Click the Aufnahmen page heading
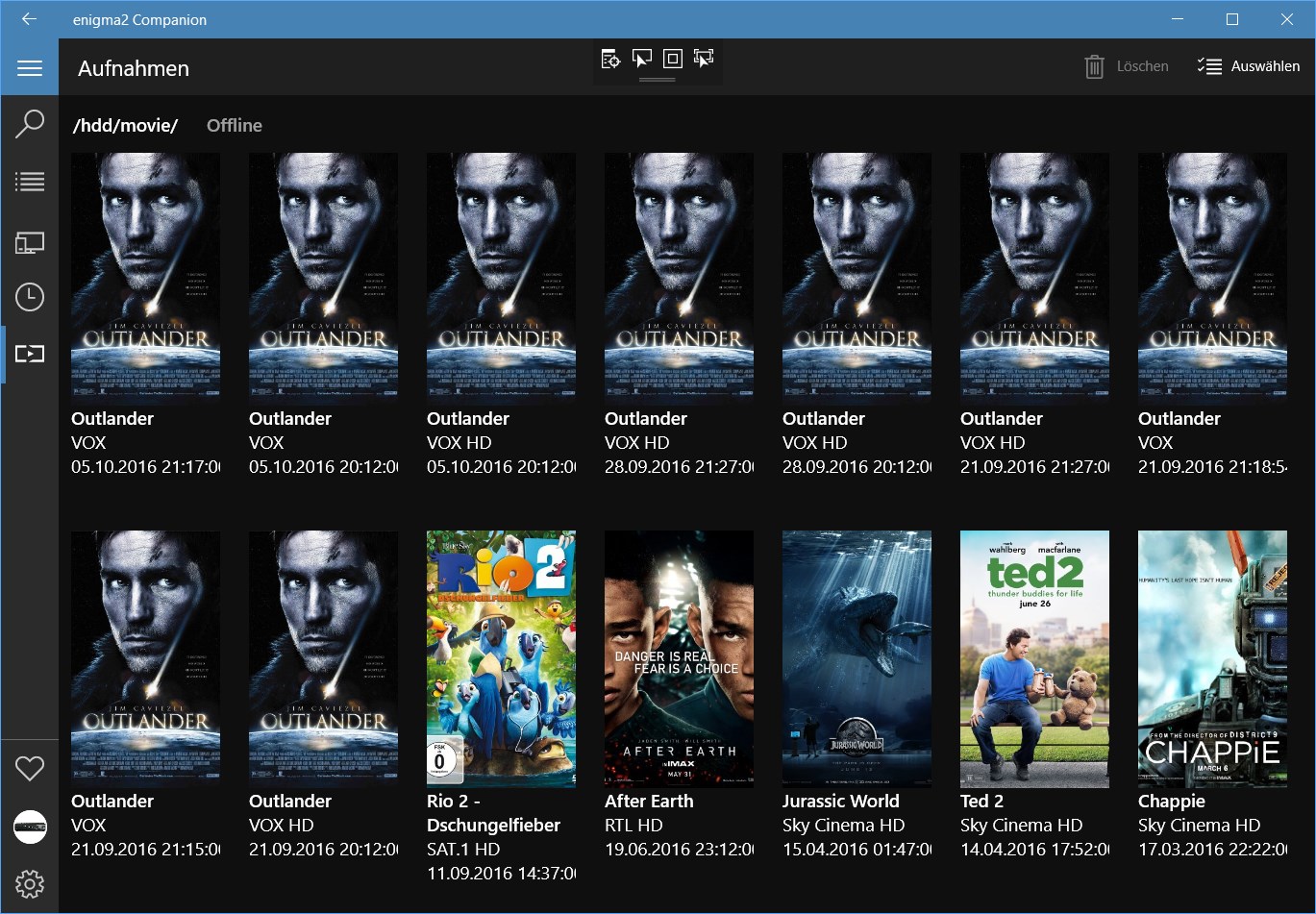Image resolution: width=1316 pixels, height=914 pixels. (x=134, y=68)
